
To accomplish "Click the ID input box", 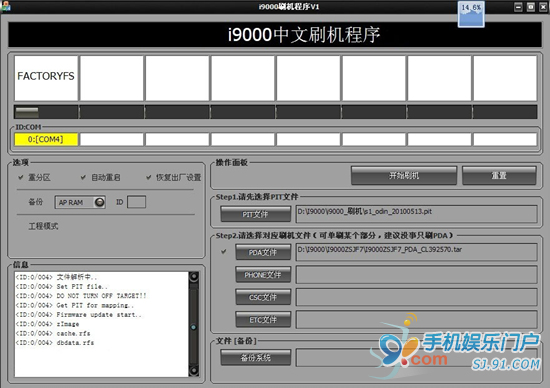I will click(136, 202).
